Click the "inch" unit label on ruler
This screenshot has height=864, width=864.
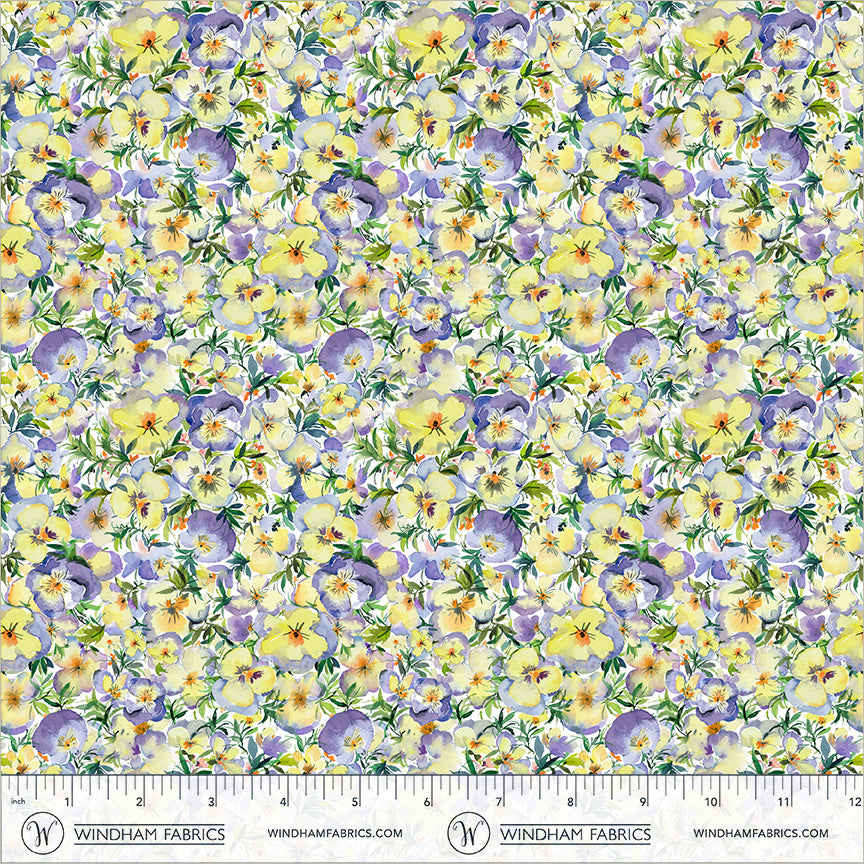tap(17, 802)
